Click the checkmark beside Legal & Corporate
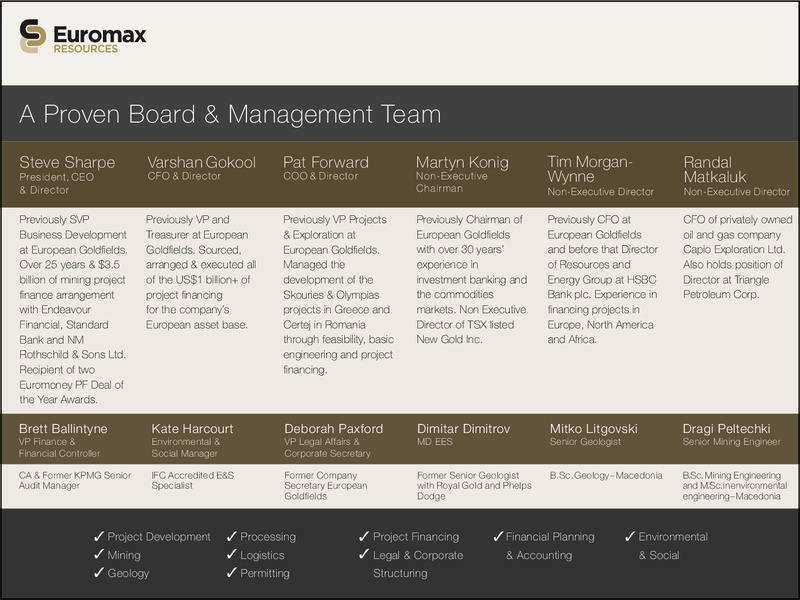 click(364, 555)
